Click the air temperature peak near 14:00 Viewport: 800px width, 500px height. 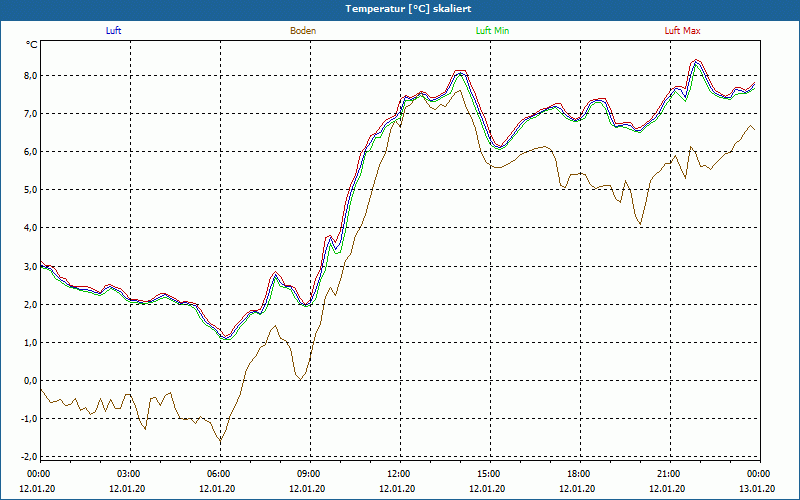click(460, 72)
